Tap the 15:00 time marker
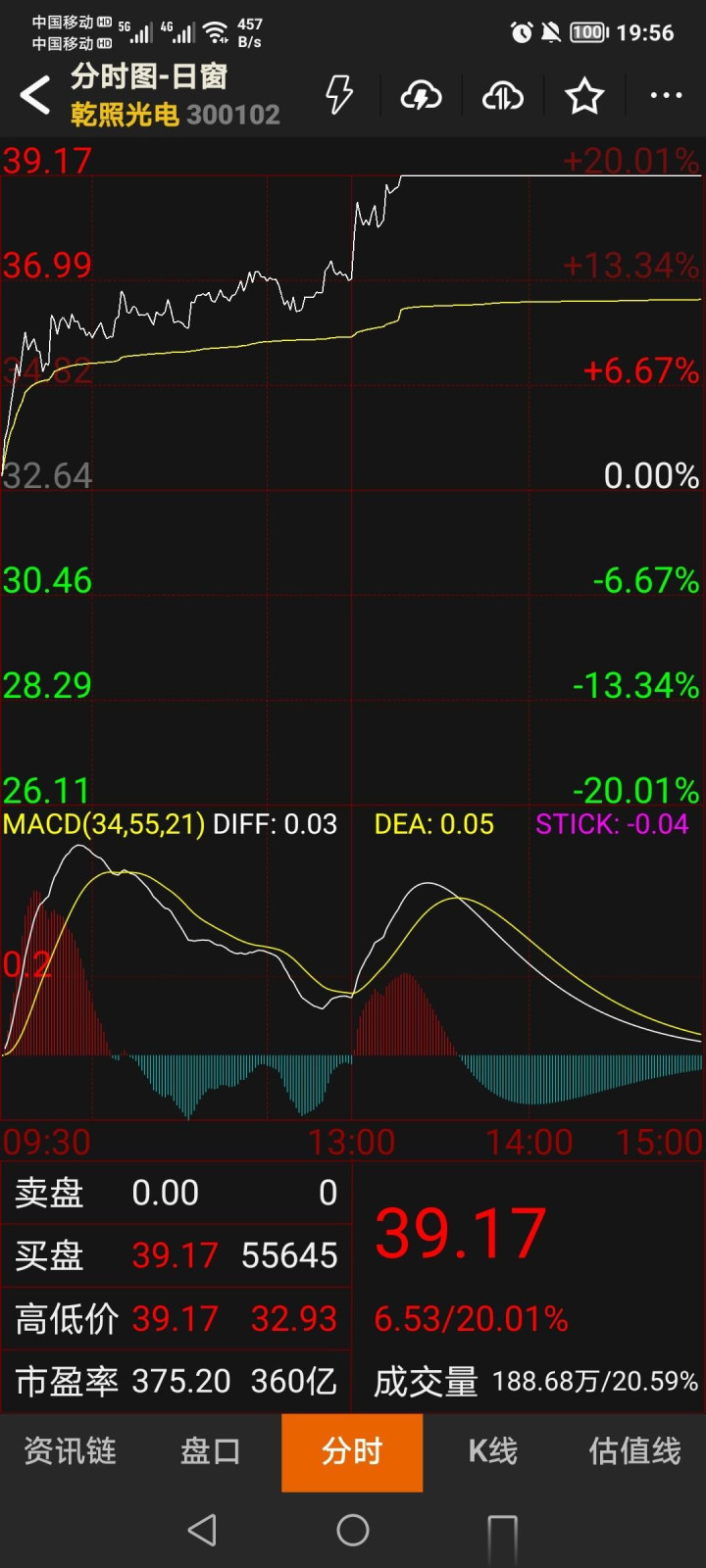This screenshot has height=1568, width=706. [x=659, y=1143]
